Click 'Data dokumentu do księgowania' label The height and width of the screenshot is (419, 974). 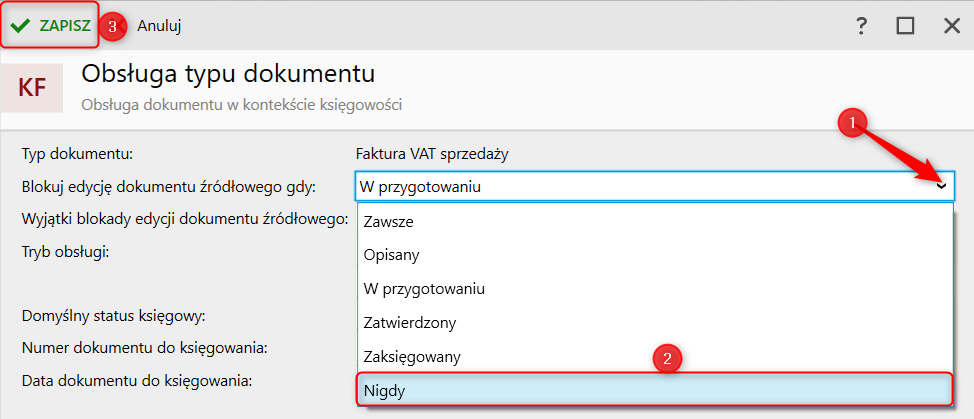136,380
